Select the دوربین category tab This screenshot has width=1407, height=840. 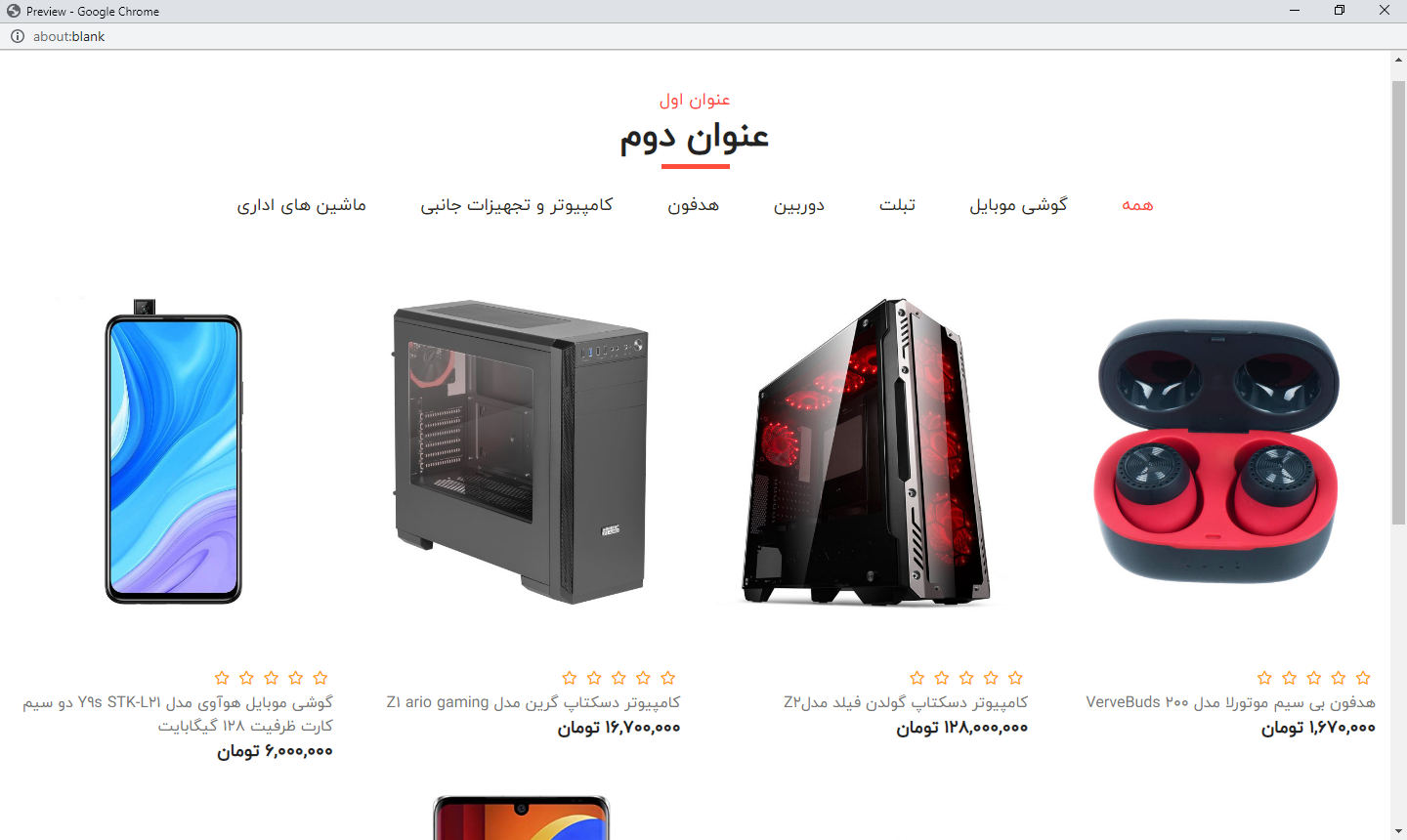coord(799,204)
